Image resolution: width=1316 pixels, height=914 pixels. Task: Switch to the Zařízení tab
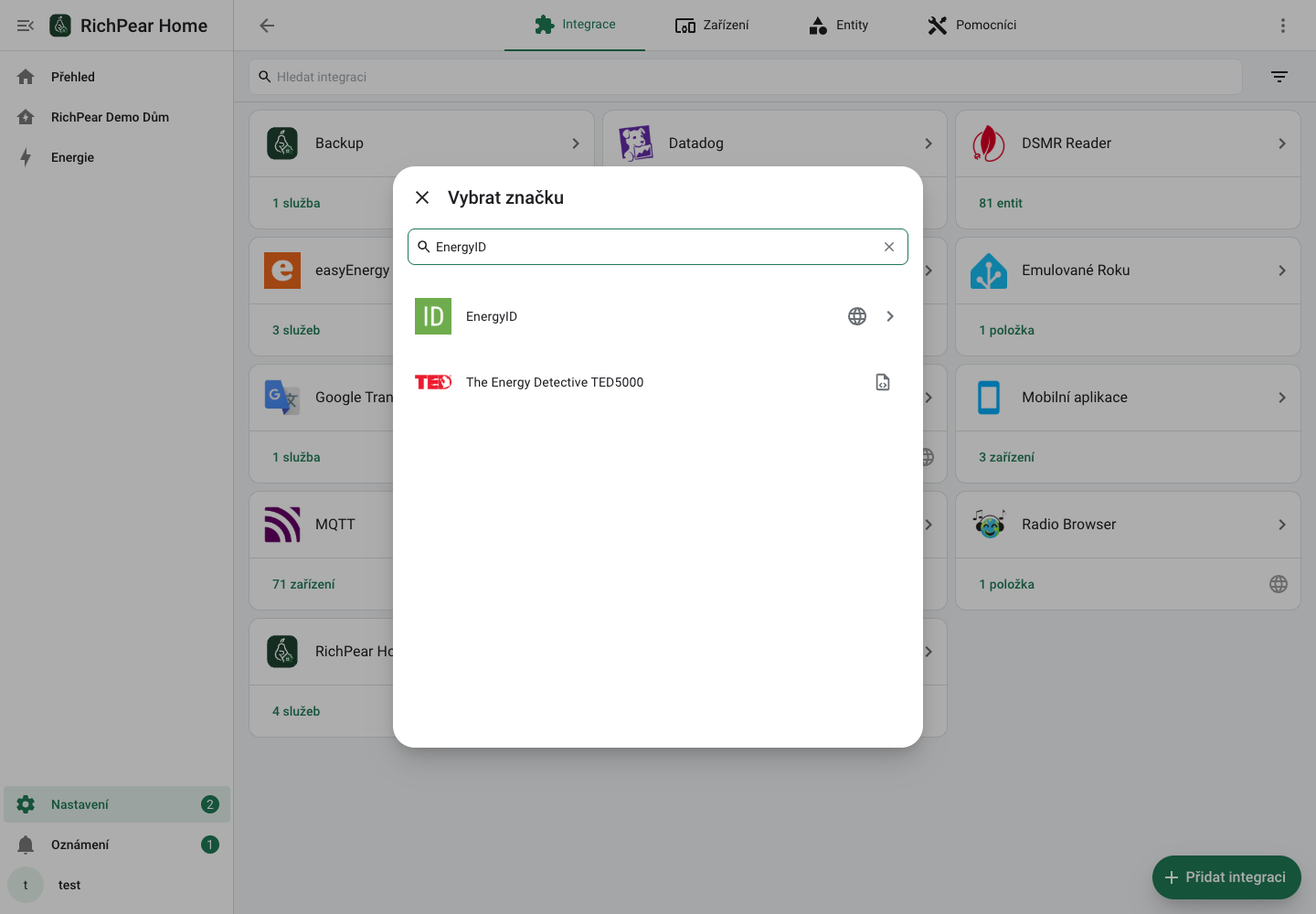pyautogui.click(x=712, y=25)
